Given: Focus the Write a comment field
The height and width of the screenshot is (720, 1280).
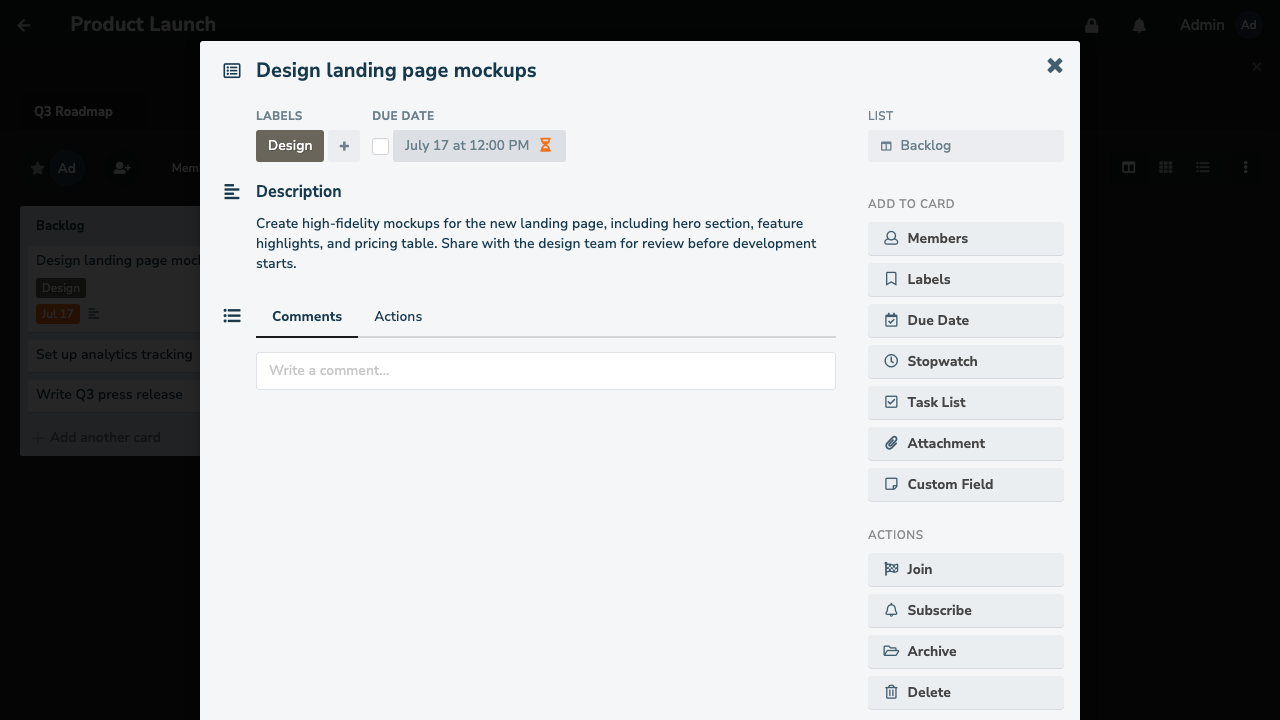Looking at the screenshot, I should [546, 370].
